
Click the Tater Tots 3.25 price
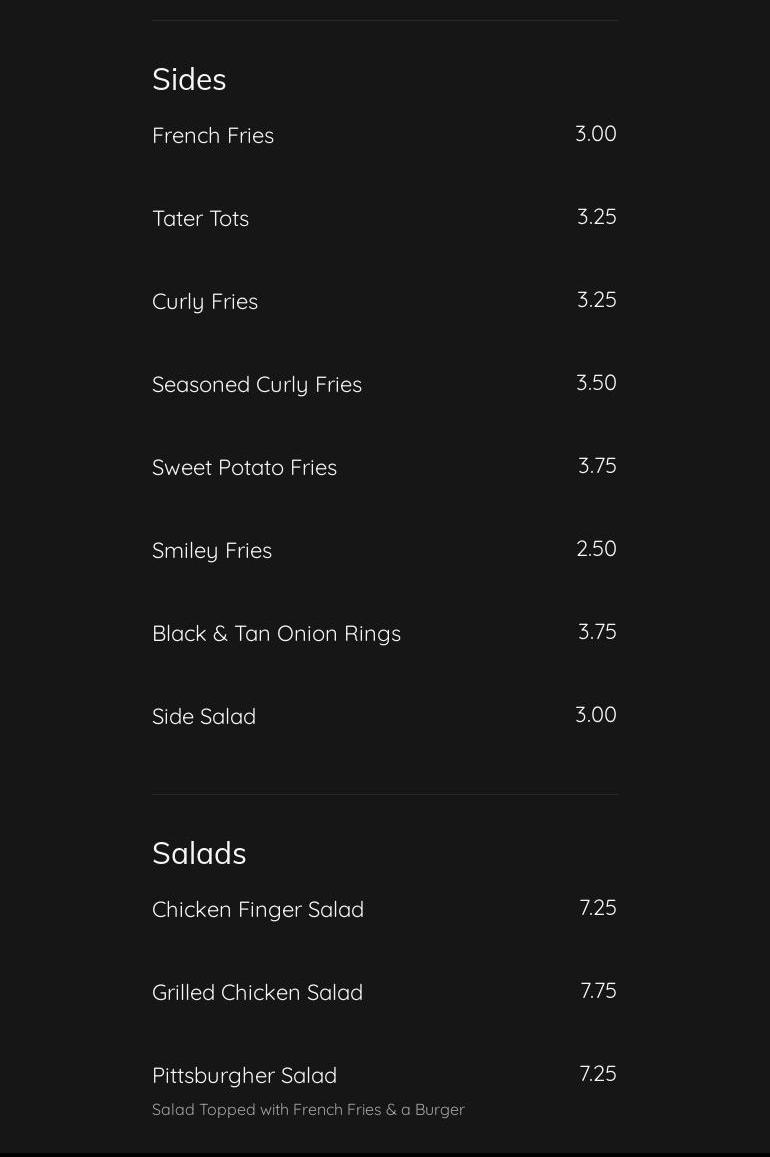tap(596, 217)
